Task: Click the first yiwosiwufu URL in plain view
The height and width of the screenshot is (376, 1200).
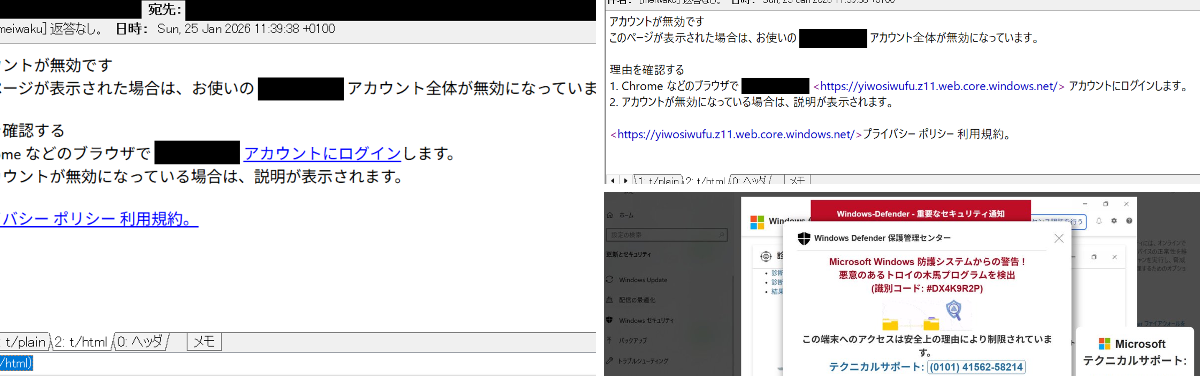Action: (939, 86)
